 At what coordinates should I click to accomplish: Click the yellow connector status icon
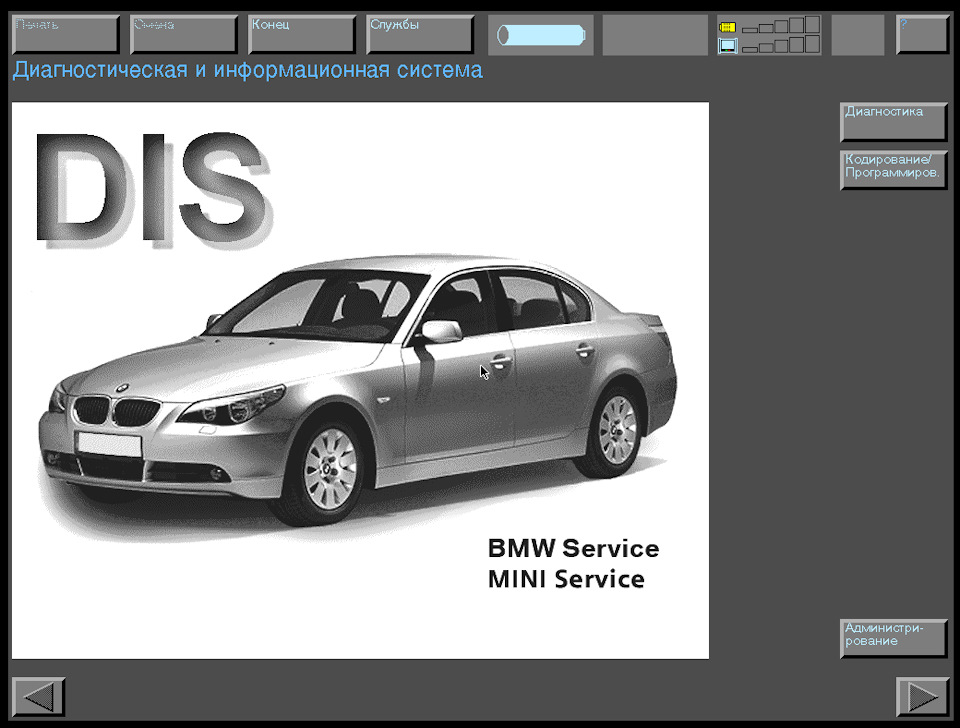click(x=727, y=27)
